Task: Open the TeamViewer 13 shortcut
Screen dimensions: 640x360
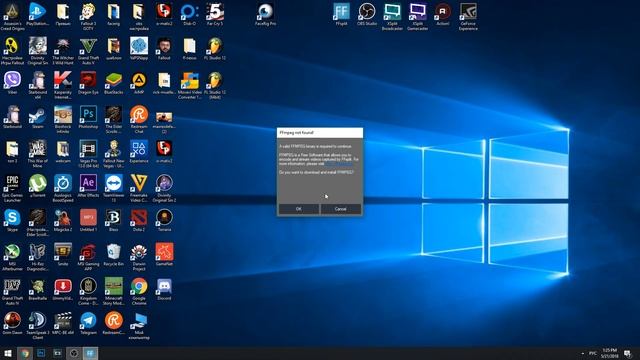Action: coord(113,189)
